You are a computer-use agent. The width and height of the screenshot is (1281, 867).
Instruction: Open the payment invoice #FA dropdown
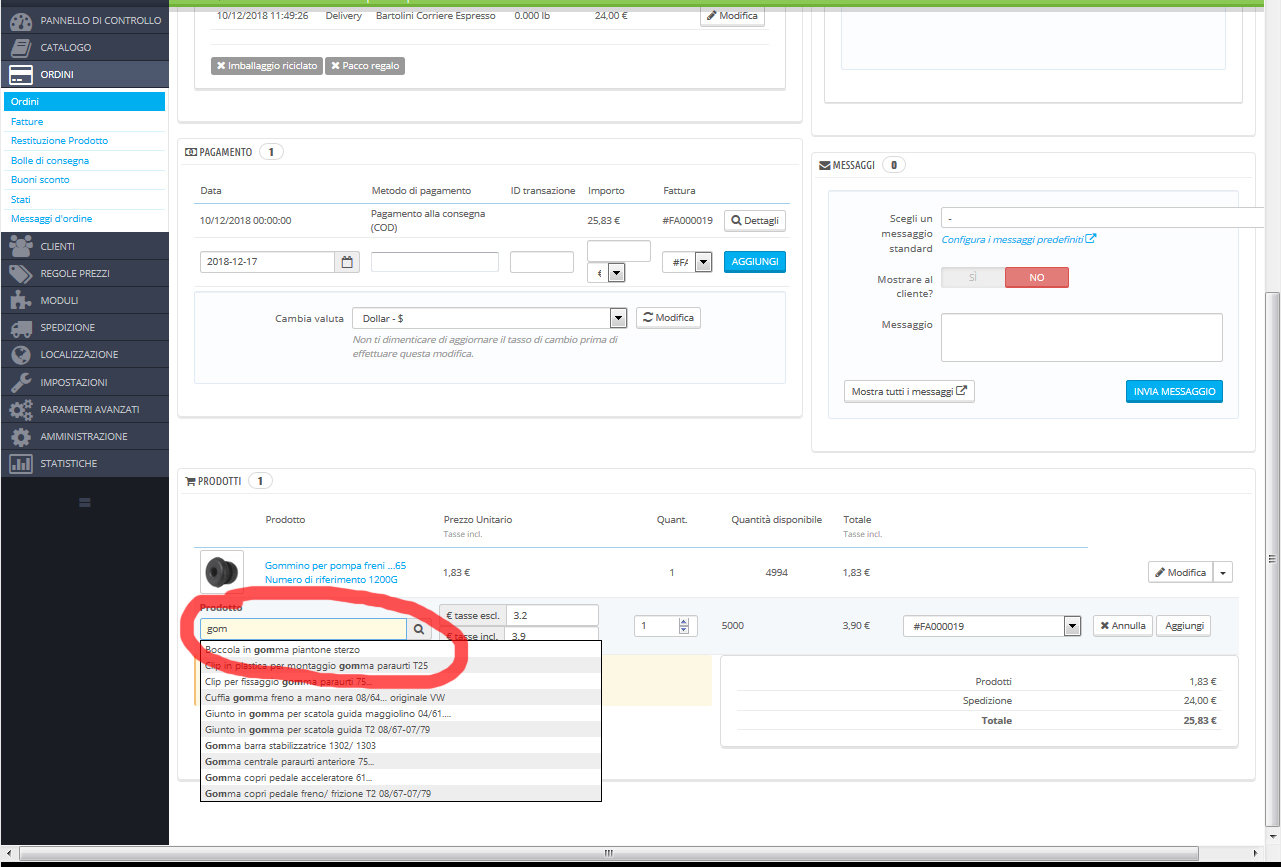pos(687,262)
